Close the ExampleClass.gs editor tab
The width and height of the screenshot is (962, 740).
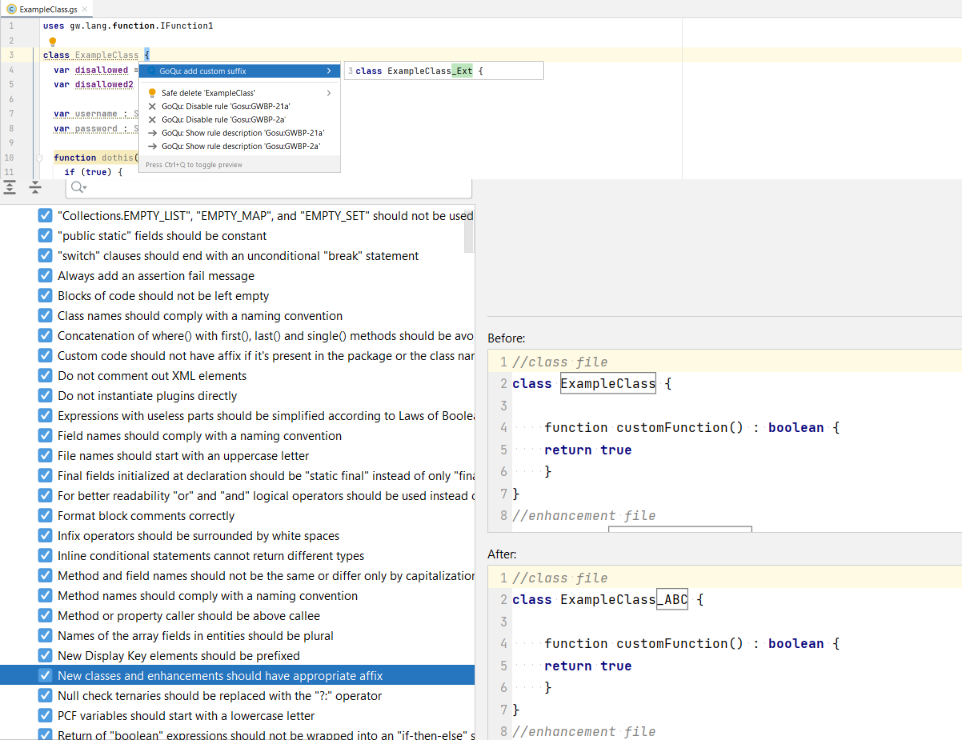click(x=86, y=8)
